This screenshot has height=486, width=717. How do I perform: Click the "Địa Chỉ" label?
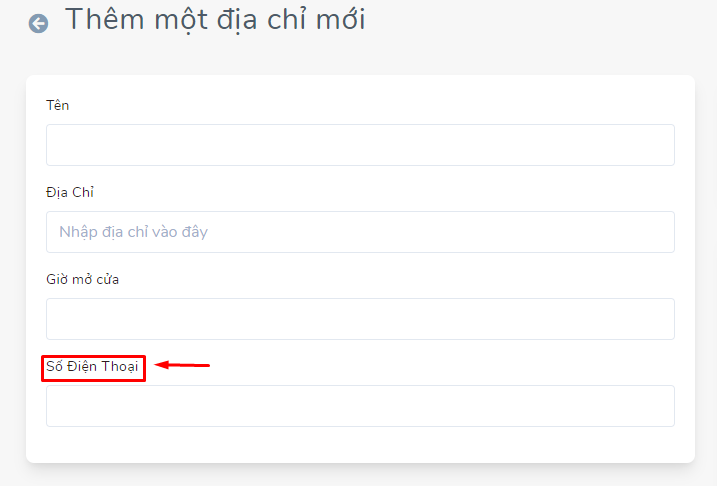coord(70,192)
